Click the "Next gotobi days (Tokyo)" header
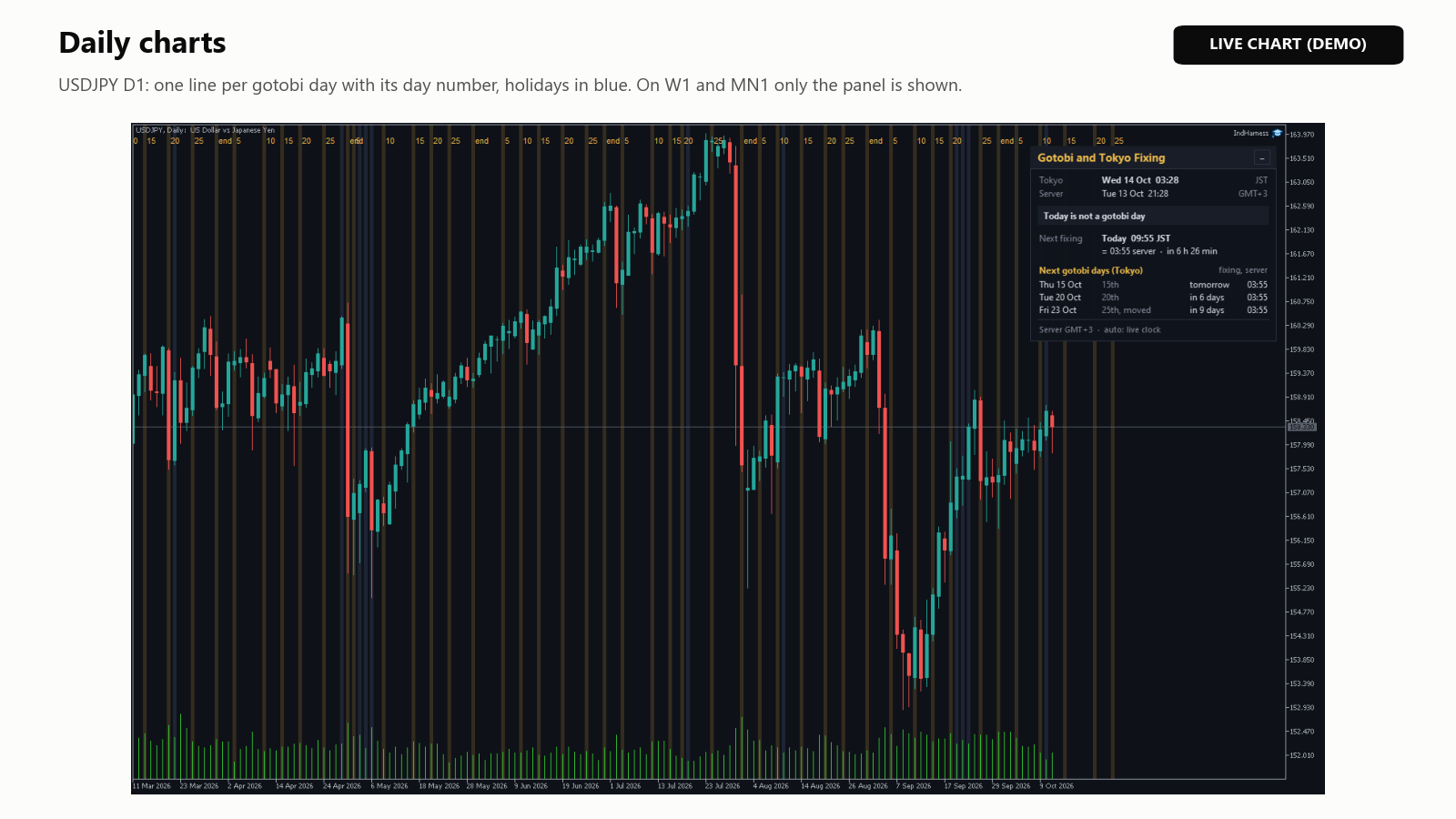Screen dimensions: 1456x819 [1091, 270]
